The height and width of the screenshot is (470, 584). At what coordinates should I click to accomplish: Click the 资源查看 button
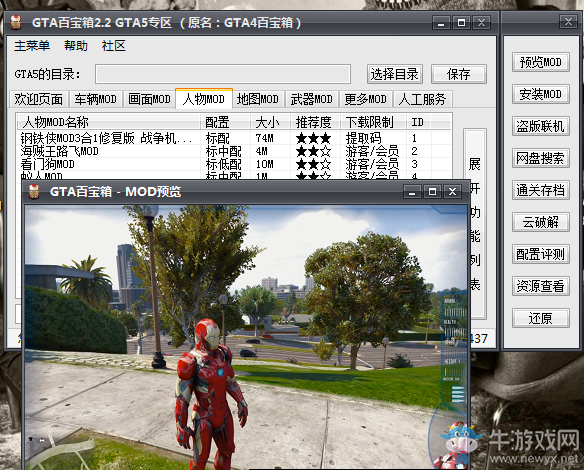[x=541, y=286]
